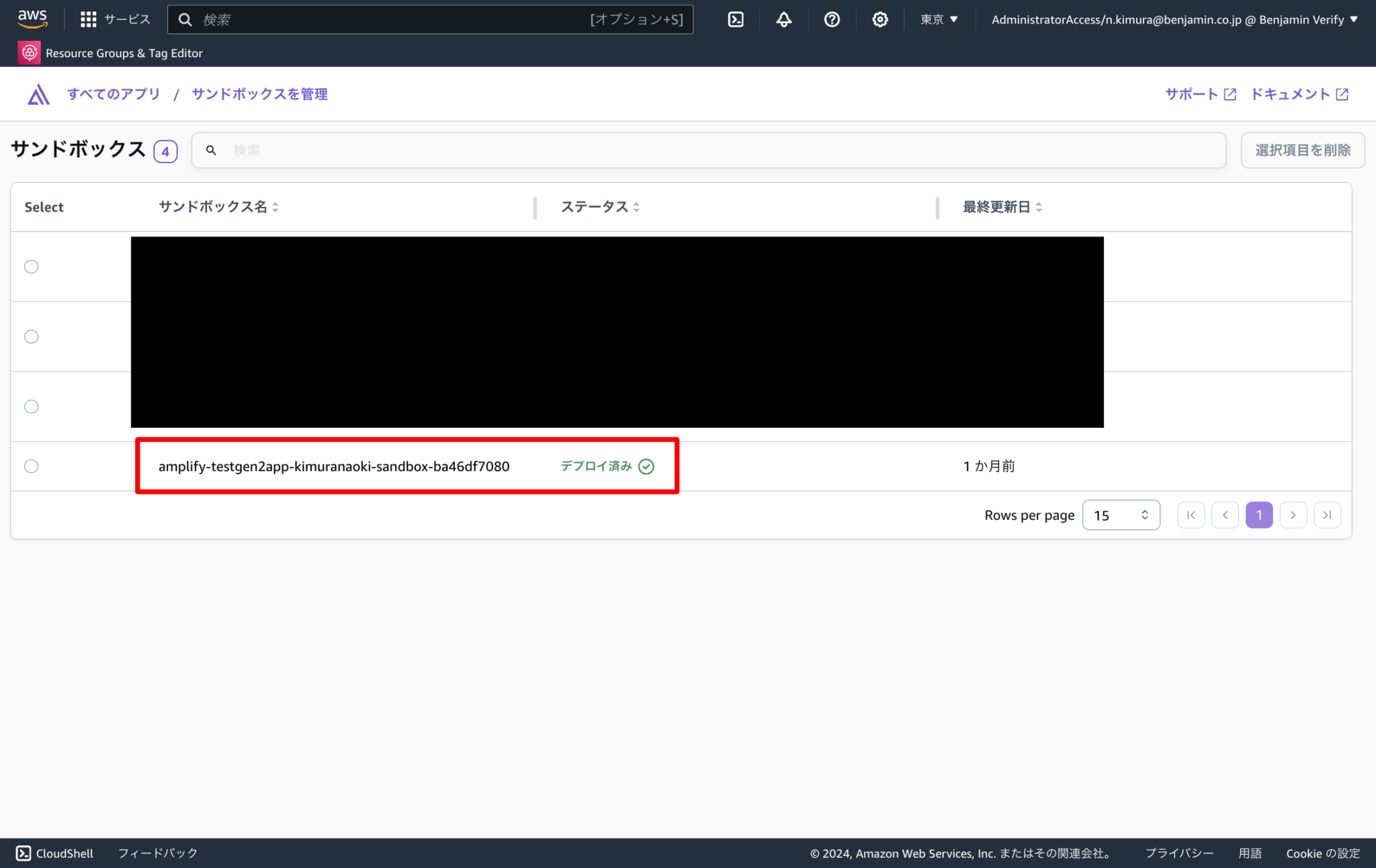This screenshot has height=868, width=1376.
Task: Navigate to すべてのアプリ breadcrumb
Action: pyautogui.click(x=114, y=93)
